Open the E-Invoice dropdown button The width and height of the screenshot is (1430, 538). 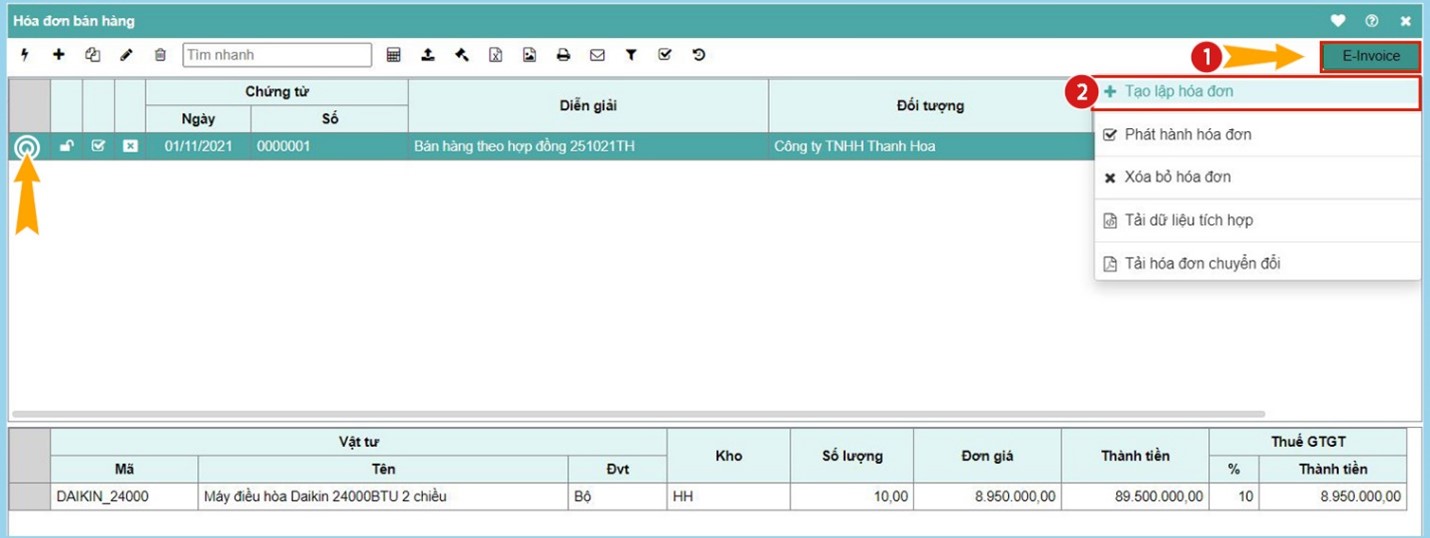point(1370,56)
